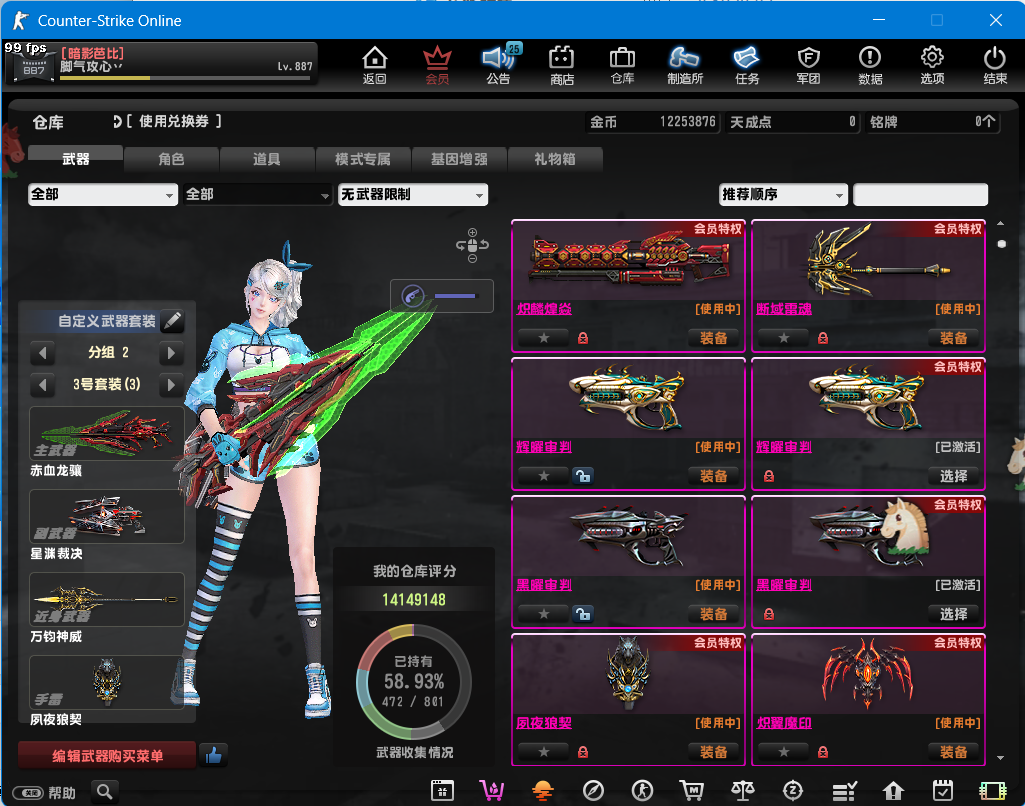
Task: Toggle blue unlock icon on first 辉耀审判
Action: (x=582, y=476)
